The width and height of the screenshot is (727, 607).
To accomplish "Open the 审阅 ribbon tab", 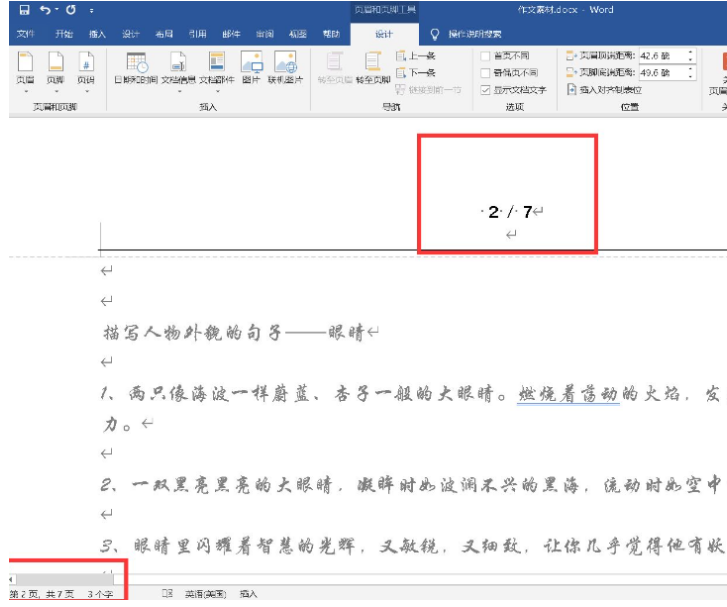I will click(x=265, y=34).
